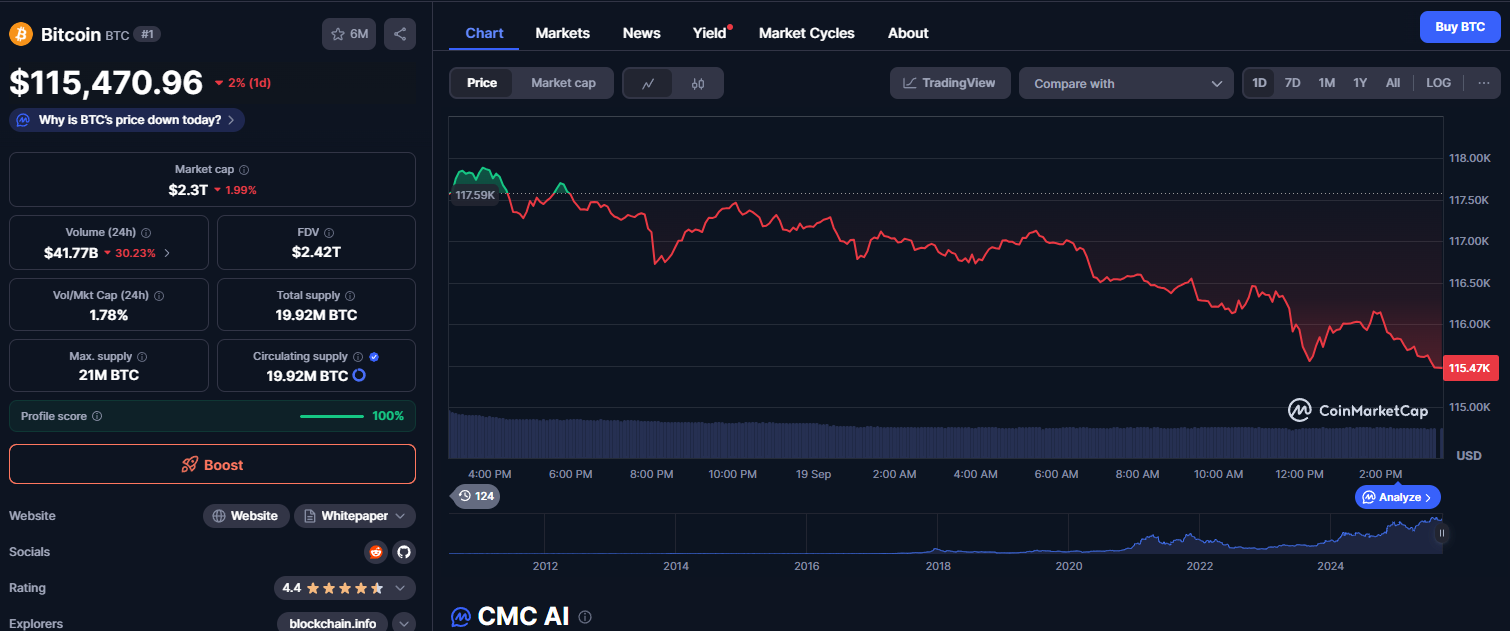
Task: Select the 1M time range
Action: [1327, 83]
